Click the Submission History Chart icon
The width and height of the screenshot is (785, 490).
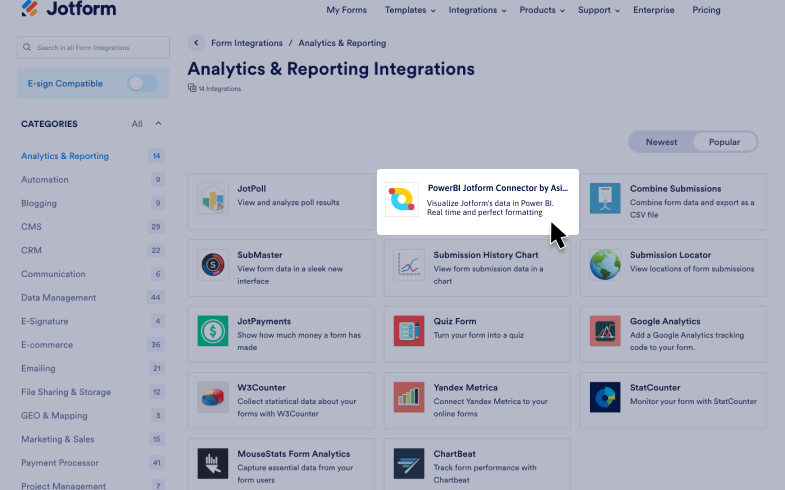[409, 265]
